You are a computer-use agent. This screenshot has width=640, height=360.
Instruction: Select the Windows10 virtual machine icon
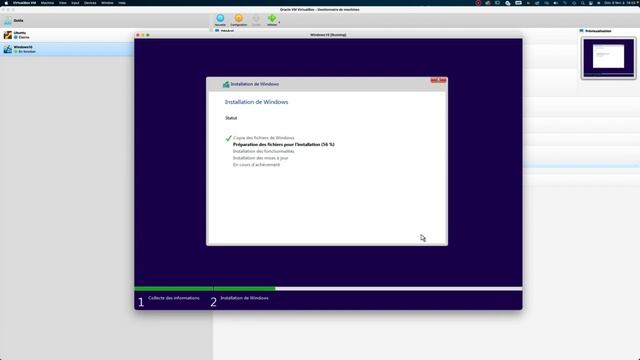point(8,49)
